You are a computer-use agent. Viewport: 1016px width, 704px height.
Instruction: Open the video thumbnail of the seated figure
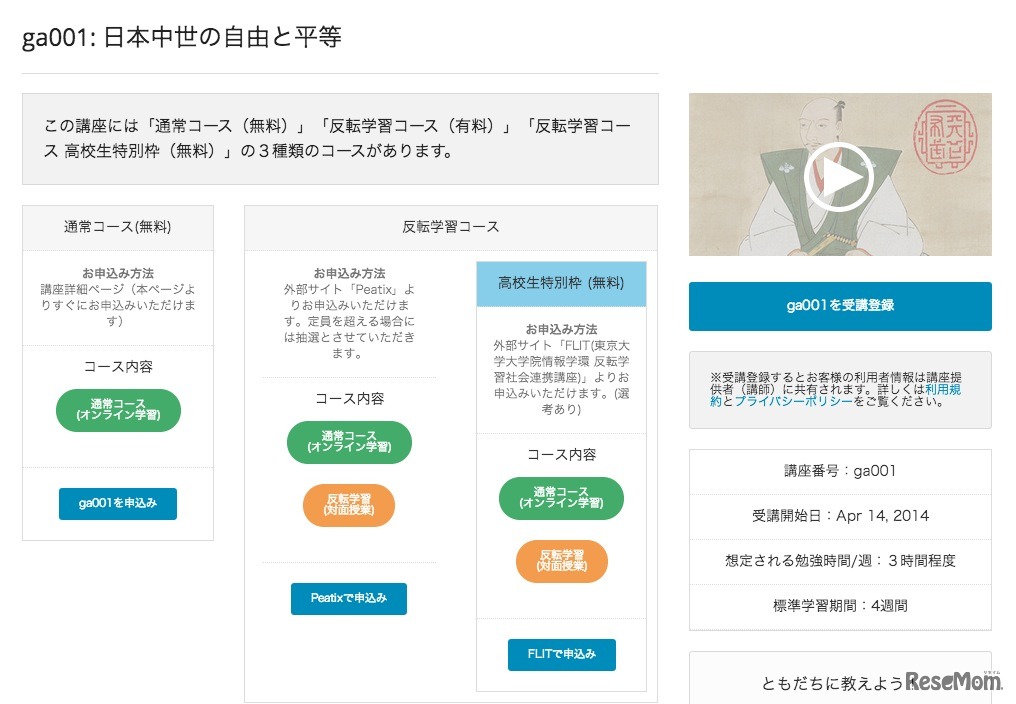click(x=841, y=176)
